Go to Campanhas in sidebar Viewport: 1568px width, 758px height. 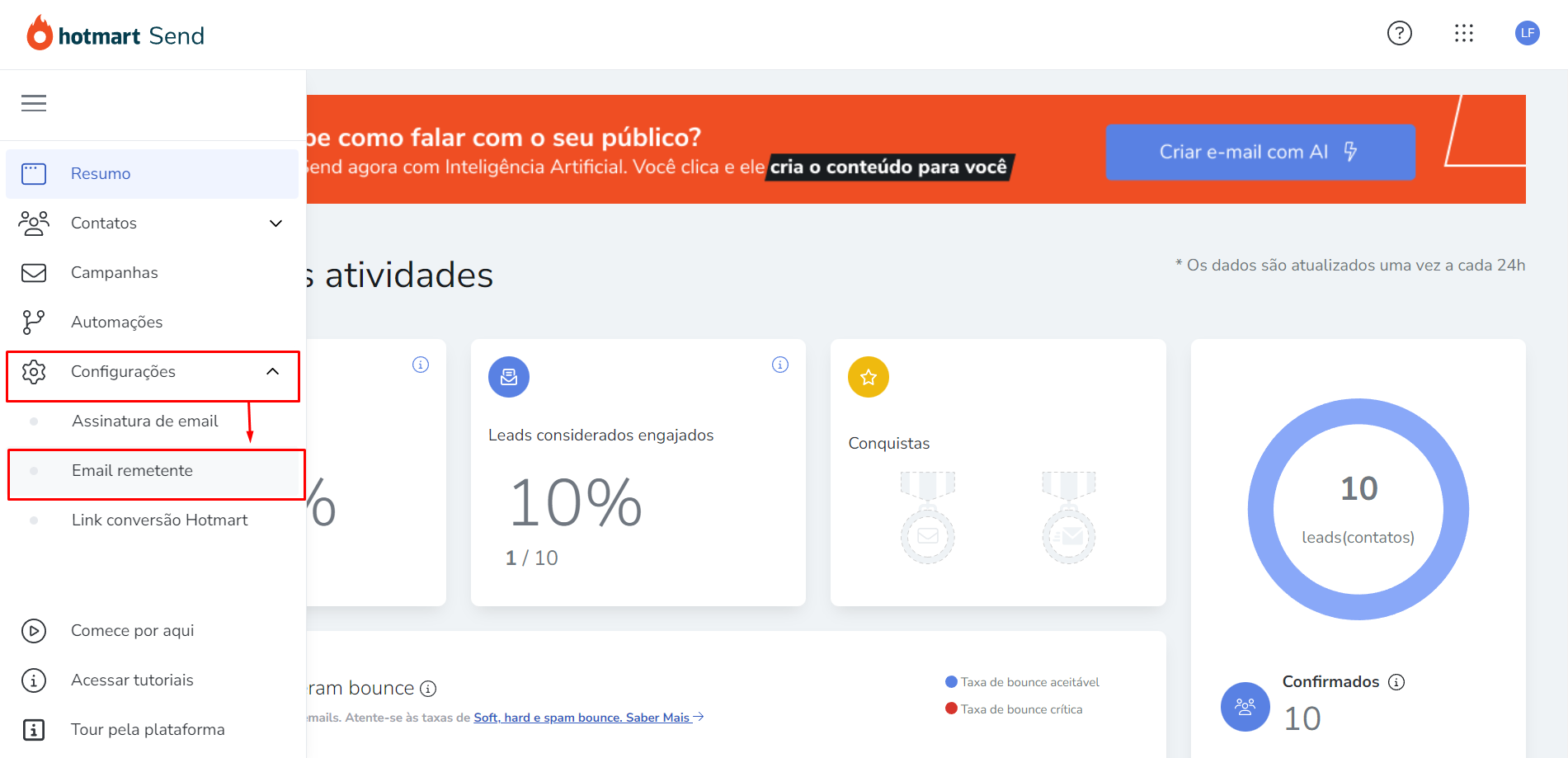[153, 273]
